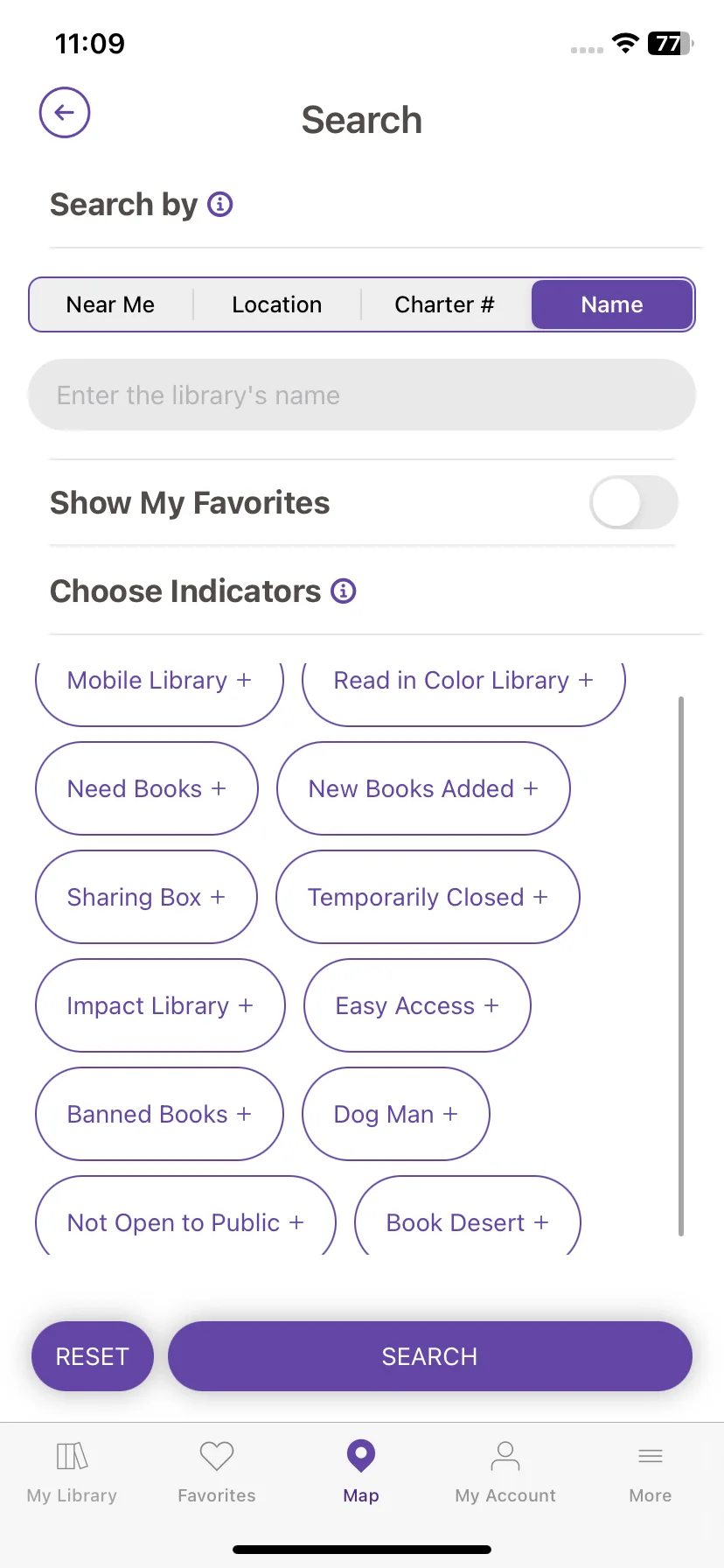The width and height of the screenshot is (724, 1568).
Task: Toggle the Show My Favorites switch
Action: tap(634, 502)
